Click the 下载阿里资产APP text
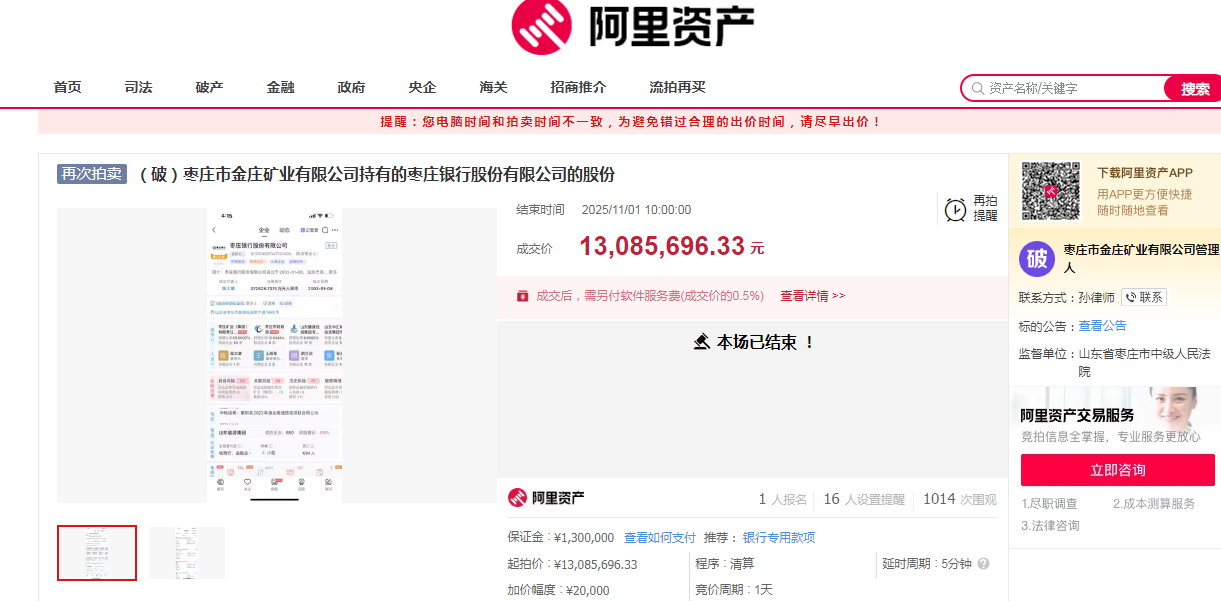The width and height of the screenshot is (1221, 601). 1145,173
